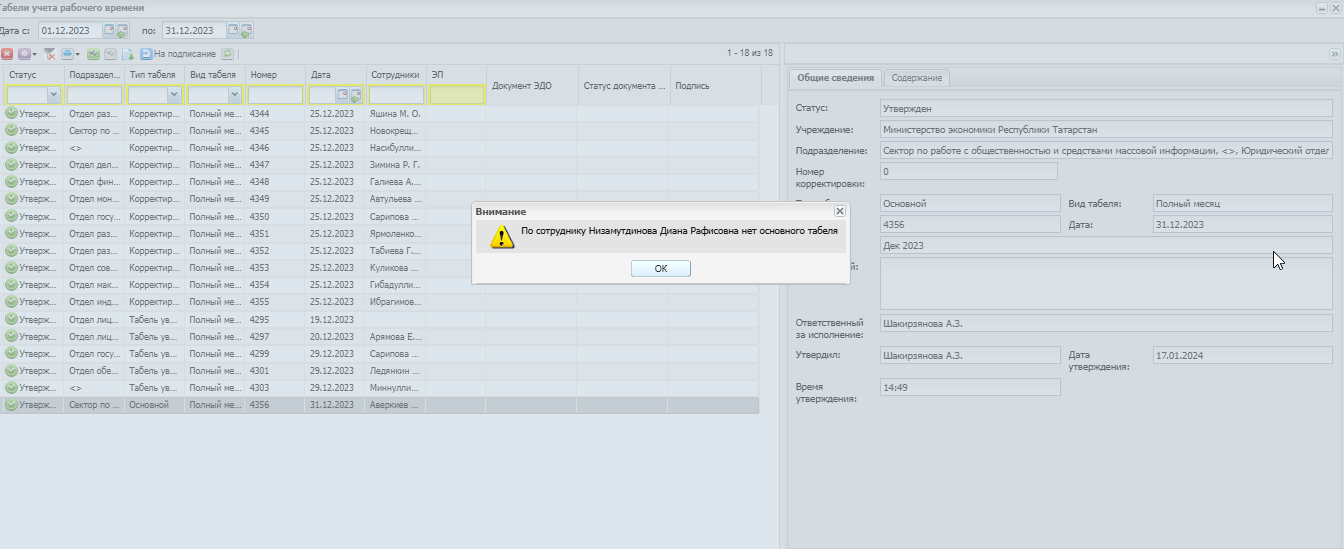1344x549 pixels.
Task: Click the Номер column filter field
Action: pyautogui.click(x=275, y=95)
